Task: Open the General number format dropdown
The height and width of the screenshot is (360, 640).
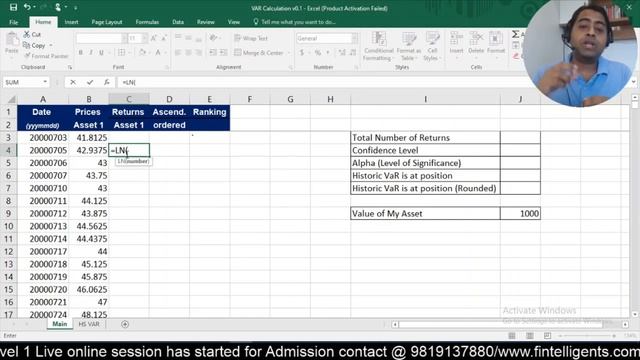Action: pos(354,38)
